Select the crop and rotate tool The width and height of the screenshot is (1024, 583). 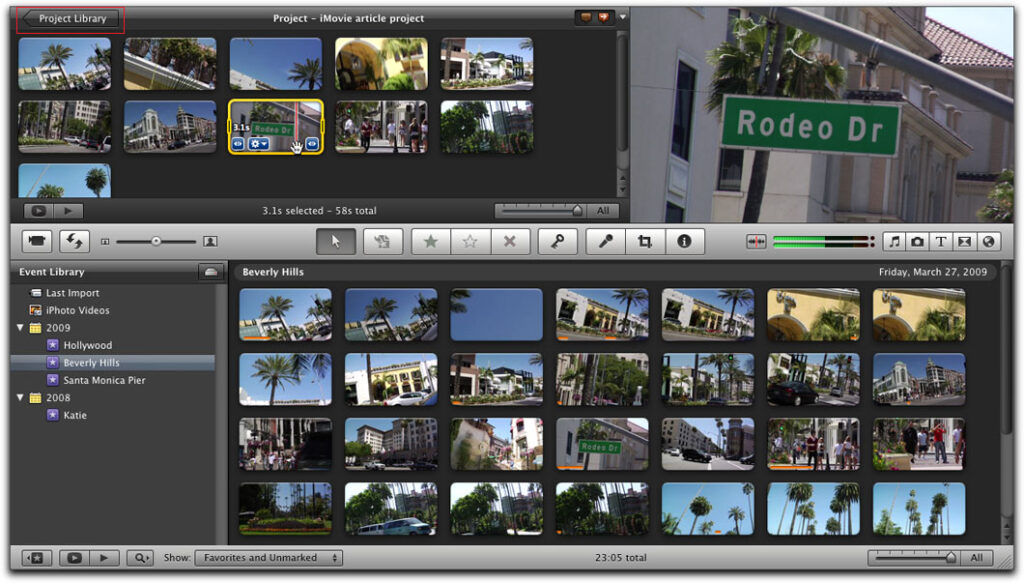pyautogui.click(x=645, y=241)
